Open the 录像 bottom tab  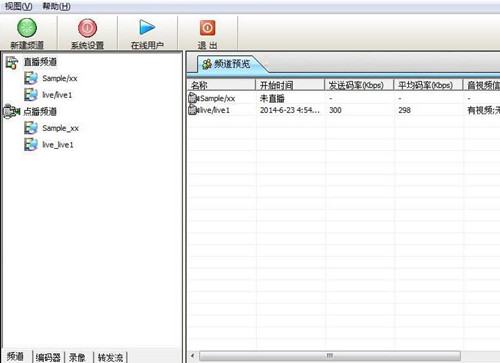(77, 357)
